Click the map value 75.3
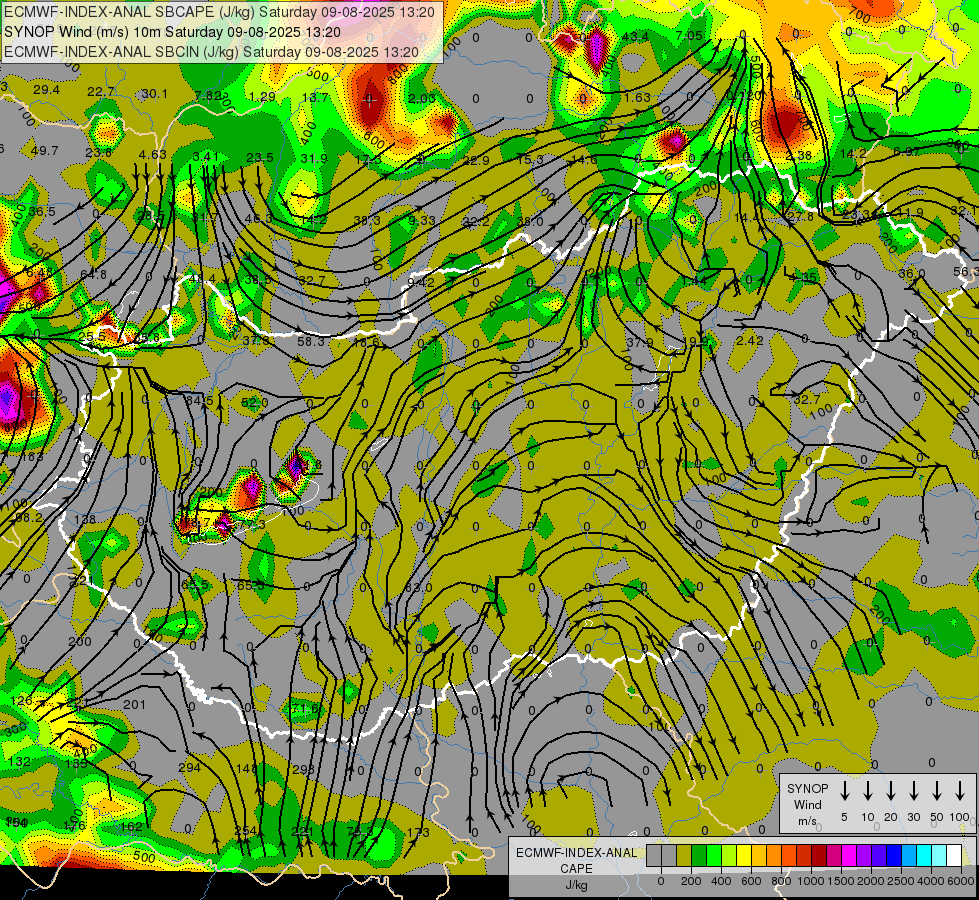 coord(360,832)
